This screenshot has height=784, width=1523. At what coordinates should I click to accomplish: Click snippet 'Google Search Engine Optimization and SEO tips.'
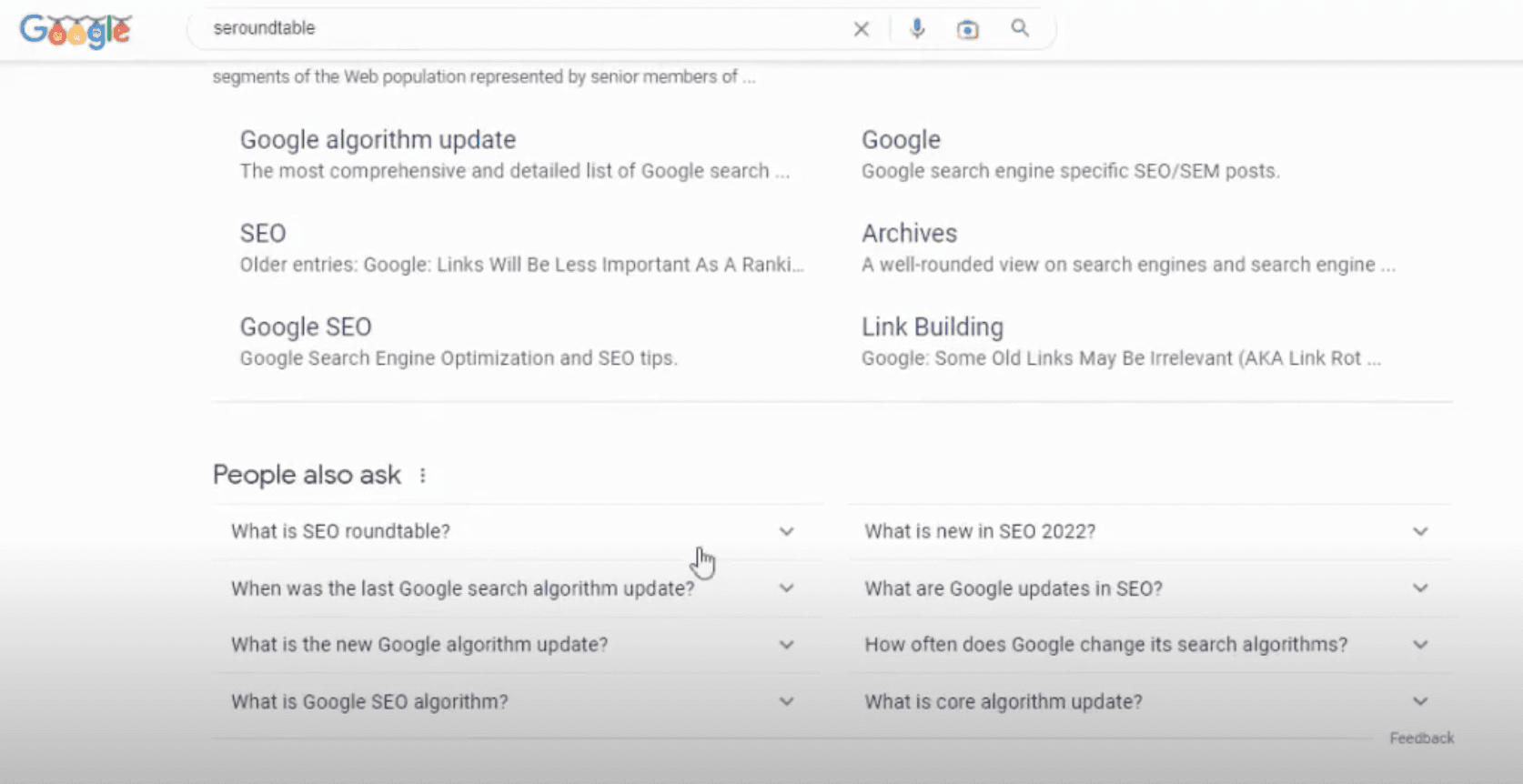(459, 358)
